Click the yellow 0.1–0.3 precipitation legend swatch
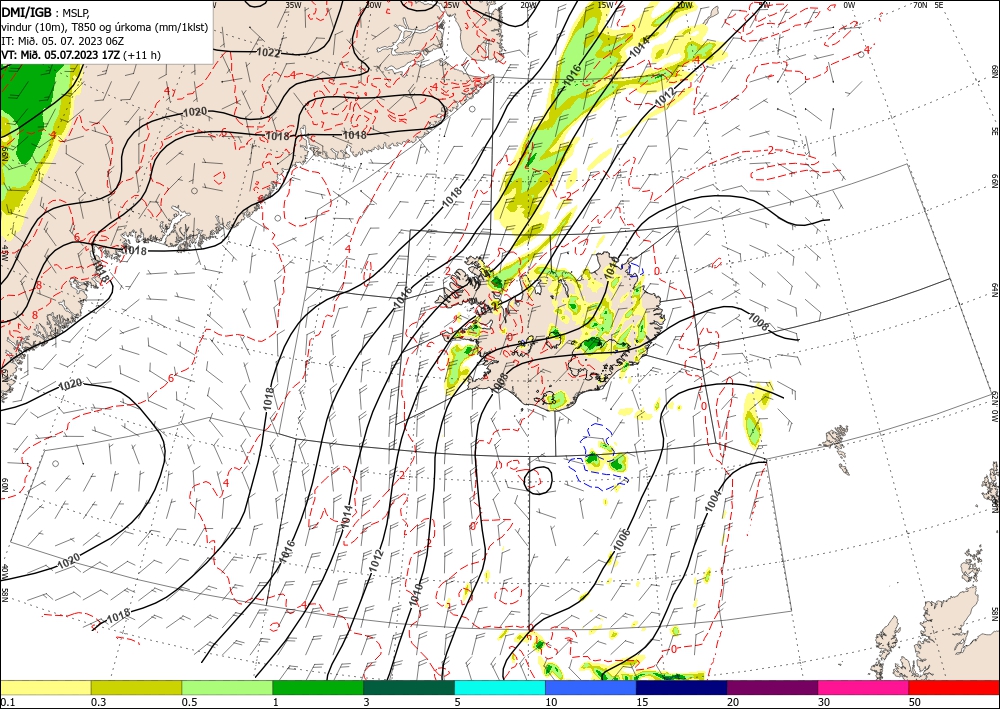 click(45, 687)
